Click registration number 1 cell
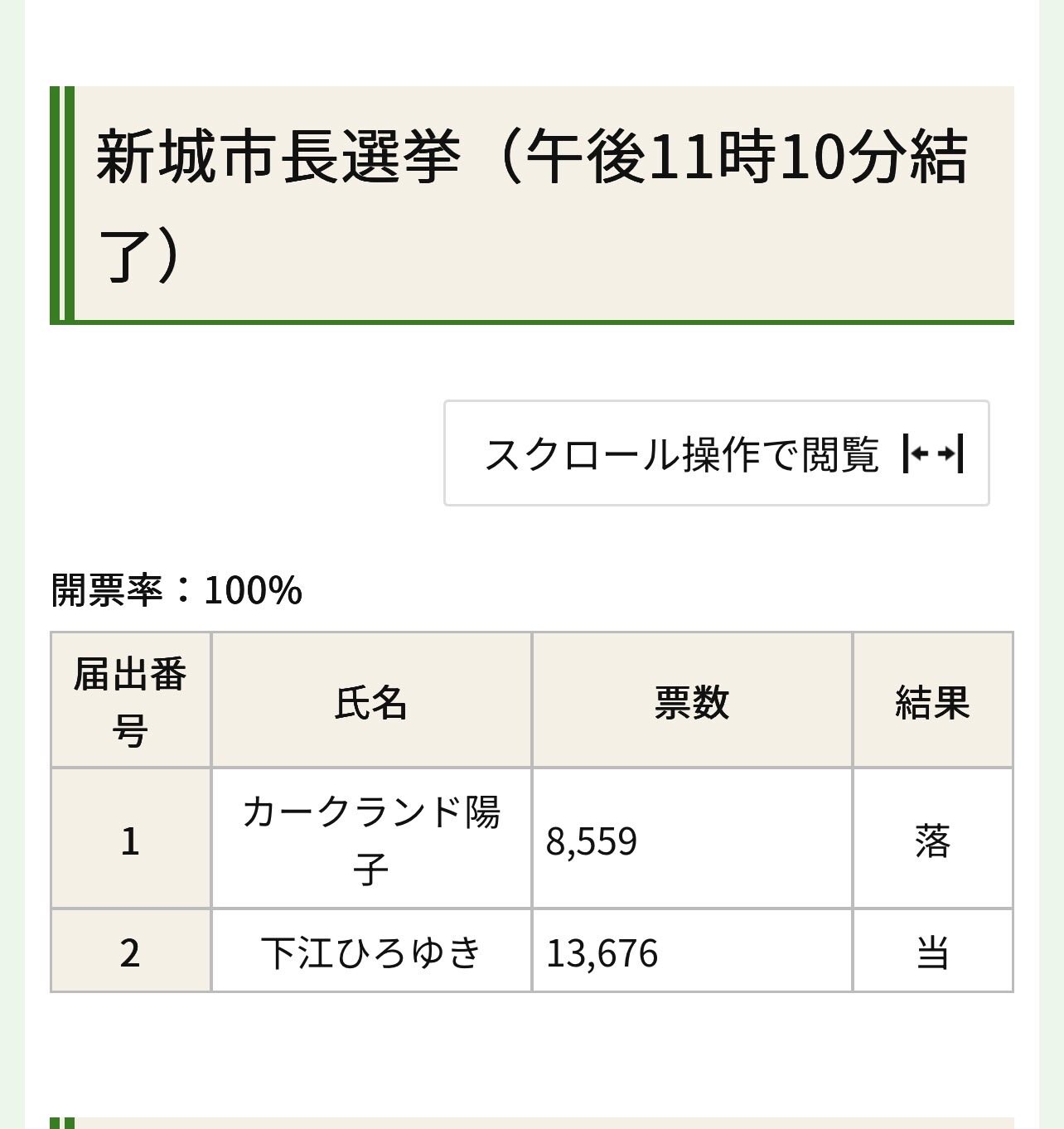 [x=130, y=839]
